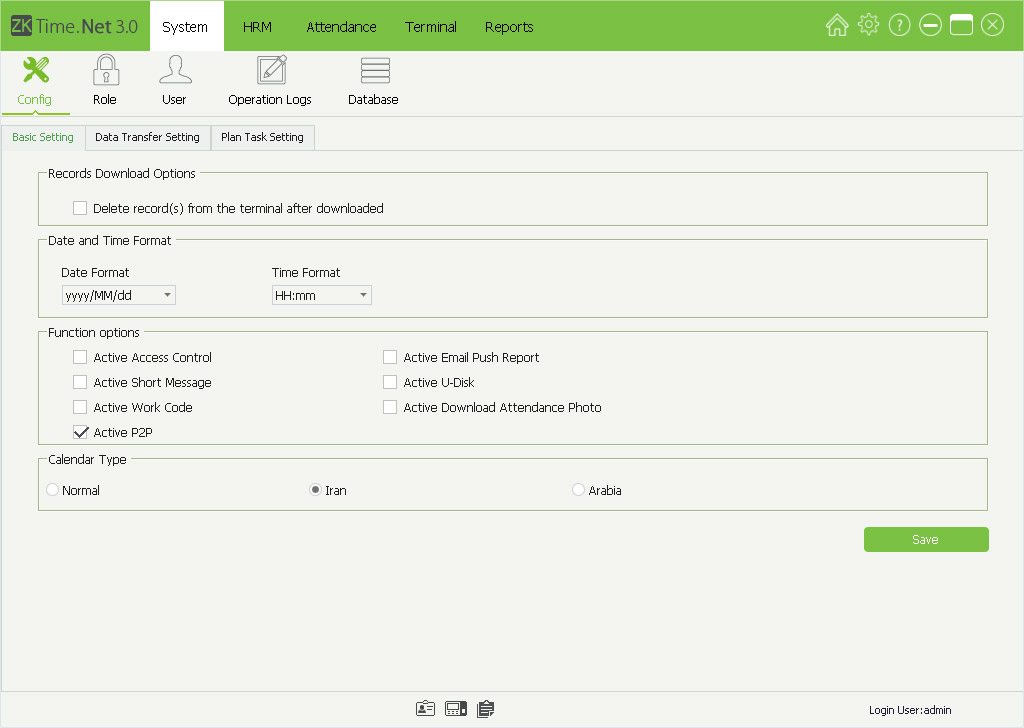The width and height of the screenshot is (1024, 728).
Task: Click the Home icon in title bar
Action: point(837,26)
